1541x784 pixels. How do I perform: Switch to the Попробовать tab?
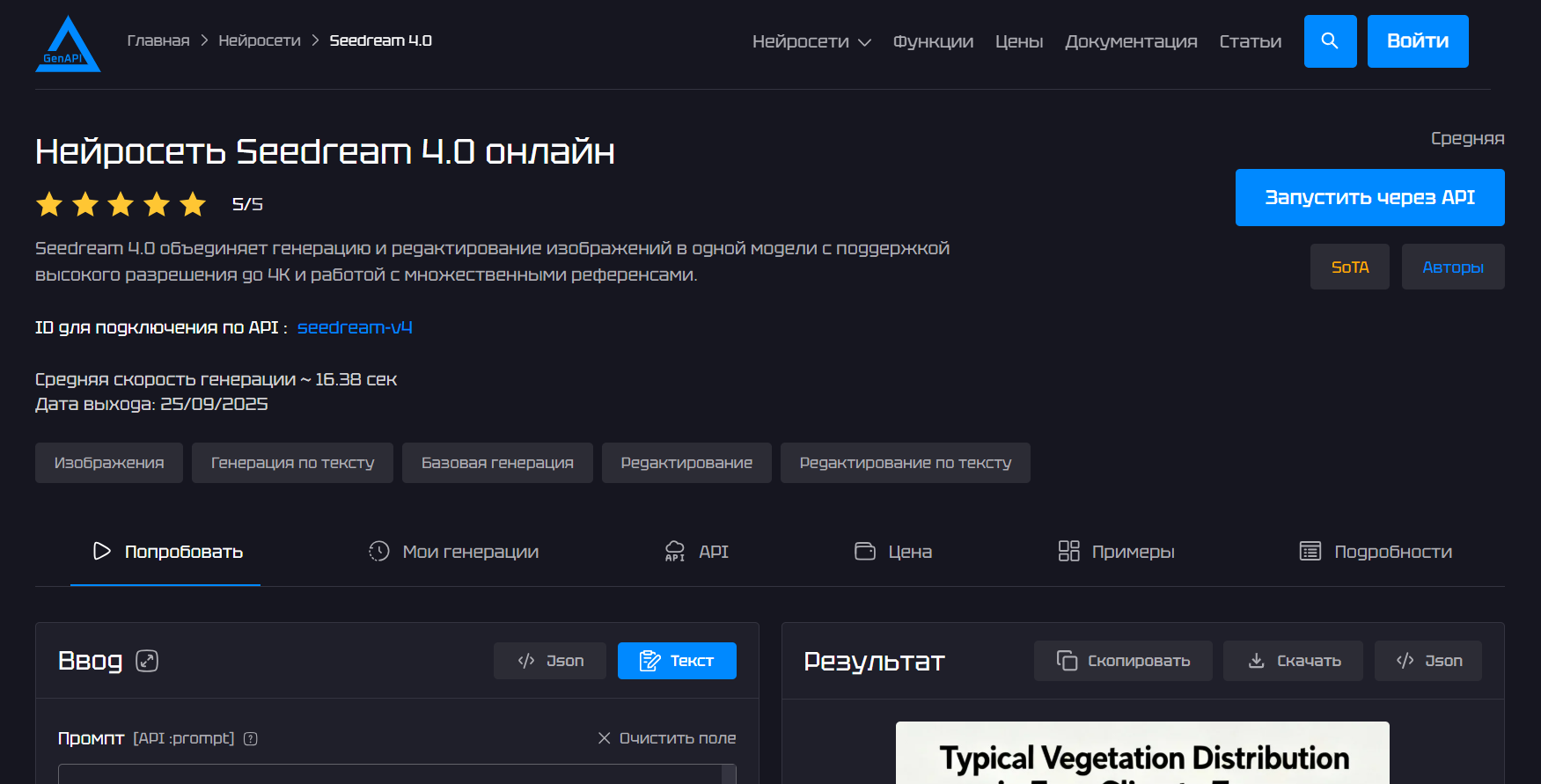[166, 552]
